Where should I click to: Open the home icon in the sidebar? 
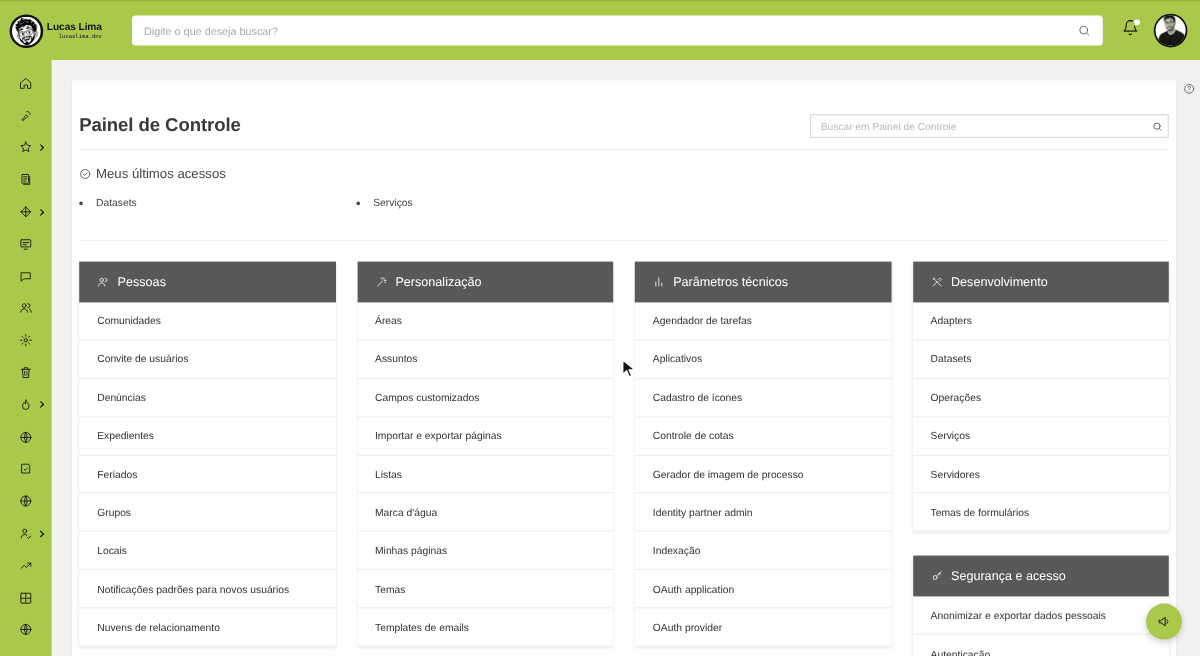pyautogui.click(x=26, y=84)
